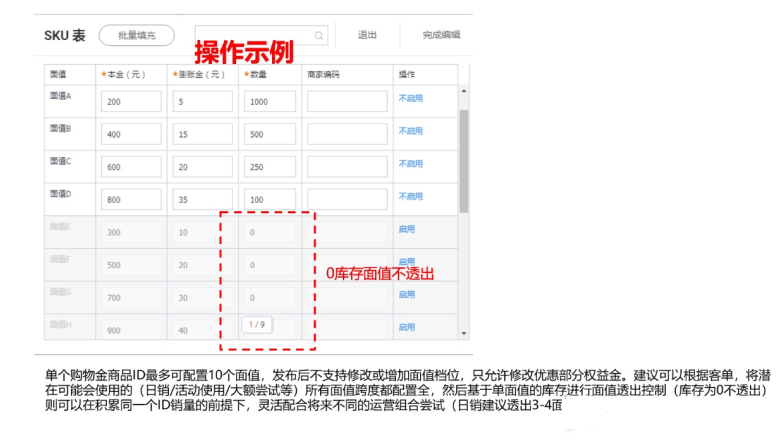784x442 pixels.
Task: Edit 本金 field of 面值B (400)
Action: tap(131, 134)
